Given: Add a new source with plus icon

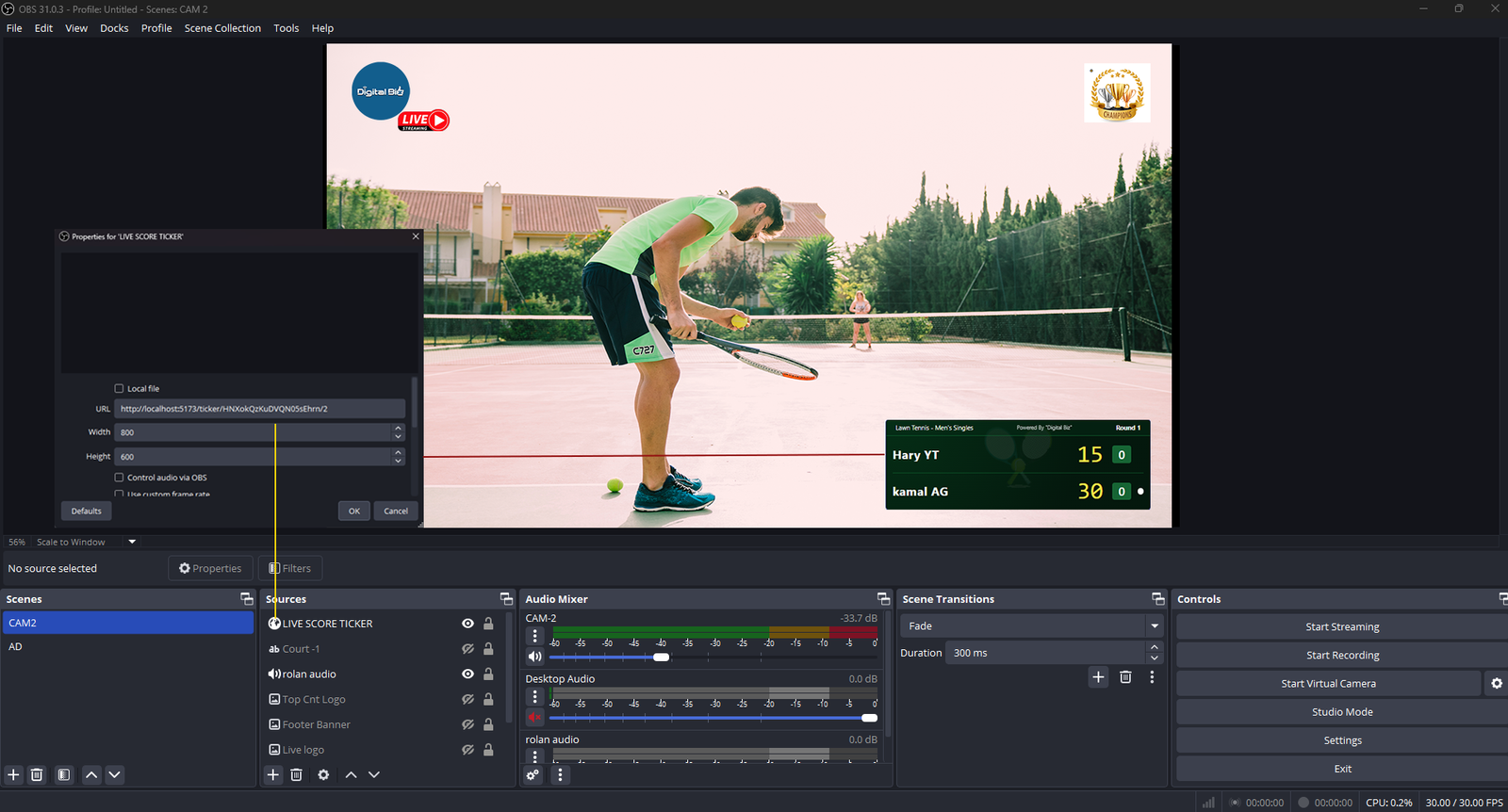Looking at the screenshot, I should 273,774.
